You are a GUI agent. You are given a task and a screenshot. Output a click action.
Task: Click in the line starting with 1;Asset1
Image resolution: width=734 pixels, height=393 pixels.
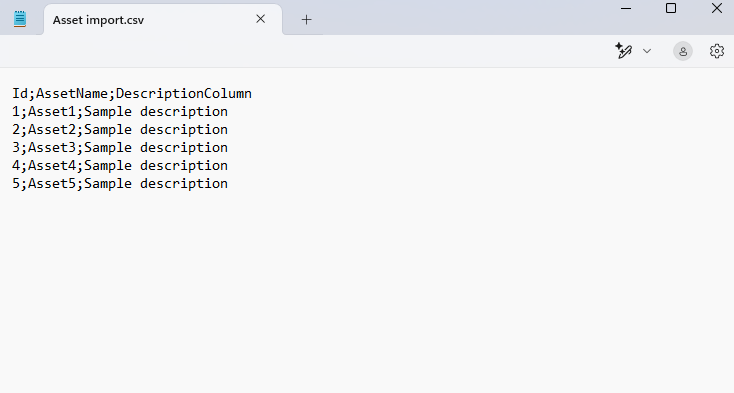click(120, 112)
